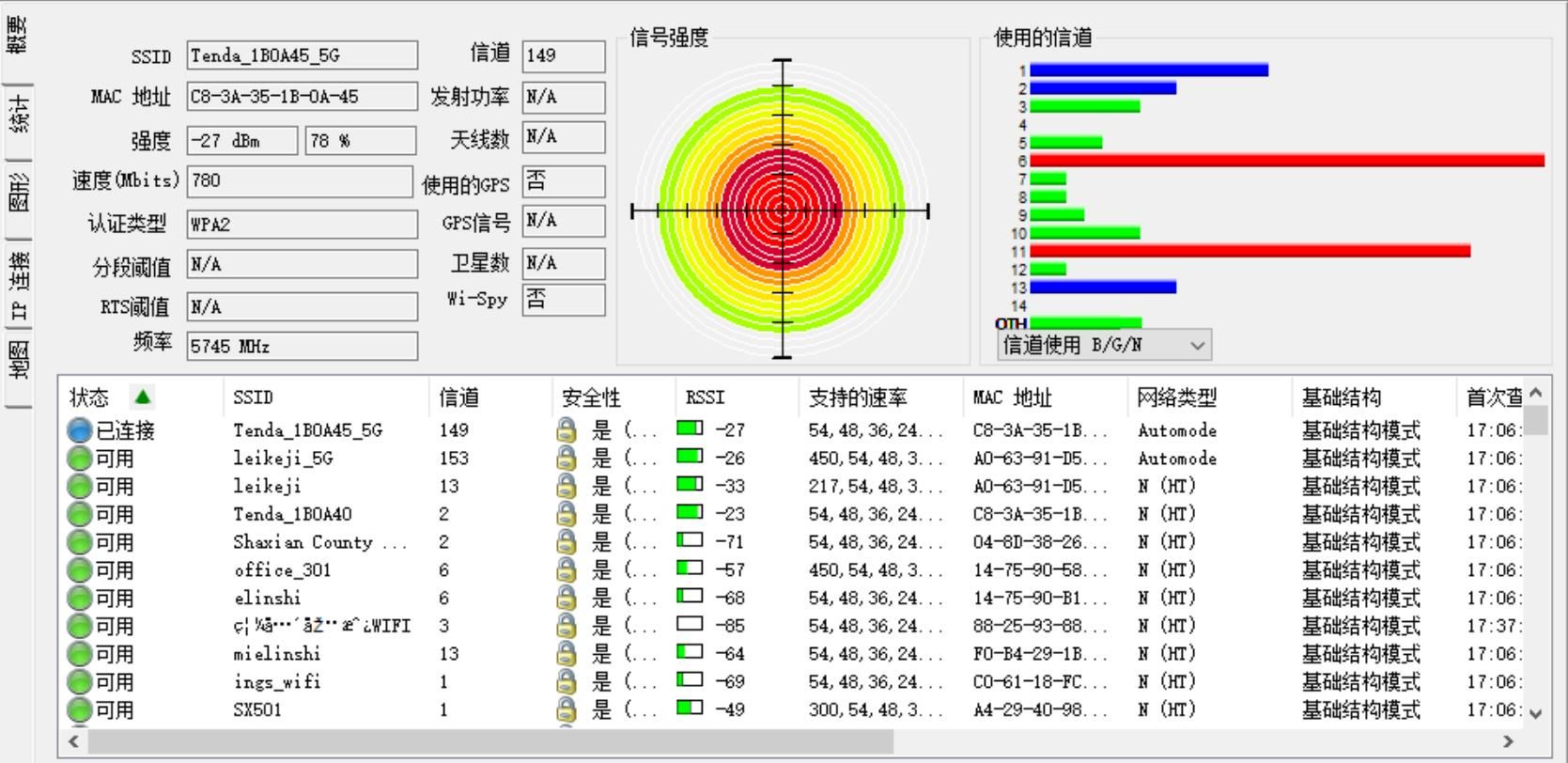Click the lock icon in the leikeji_5G row

click(x=566, y=459)
